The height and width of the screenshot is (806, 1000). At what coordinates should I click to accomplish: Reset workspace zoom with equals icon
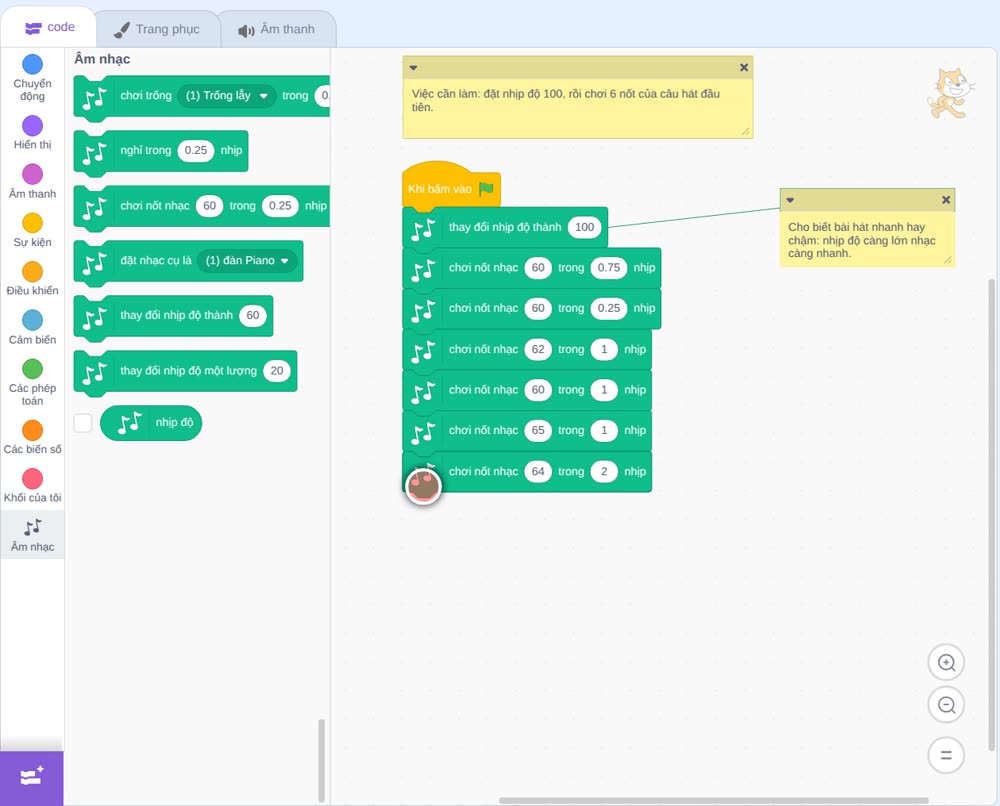coord(946,755)
